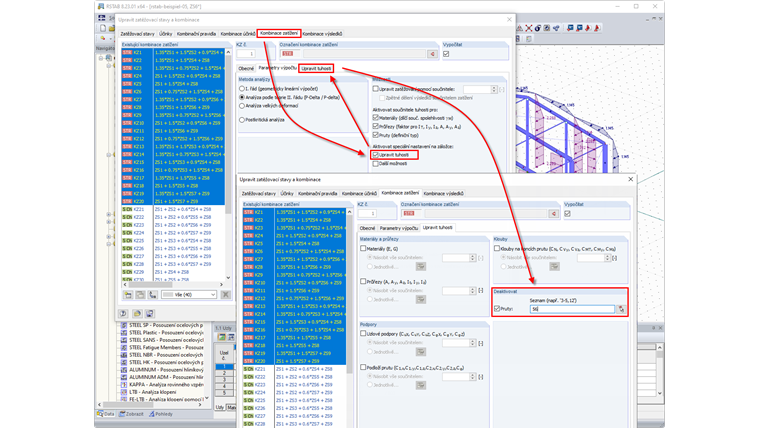
Task: Click edit icon for Materiály Jednotlivě
Action: click(421, 267)
